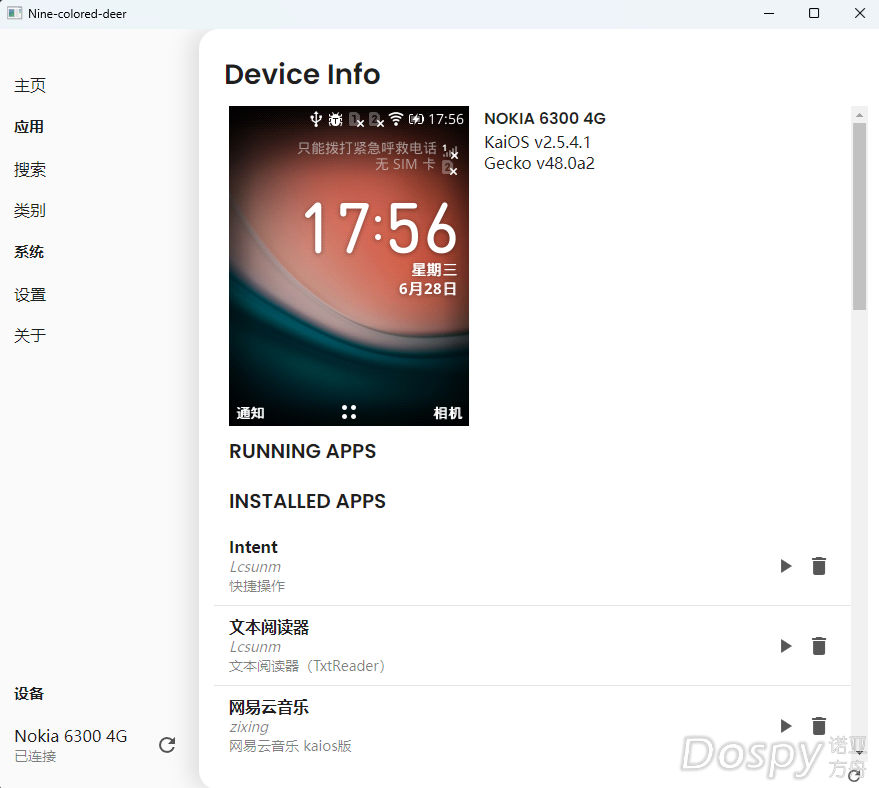879x788 pixels.
Task: Launch 网易云音乐 app with play icon
Action: [786, 726]
